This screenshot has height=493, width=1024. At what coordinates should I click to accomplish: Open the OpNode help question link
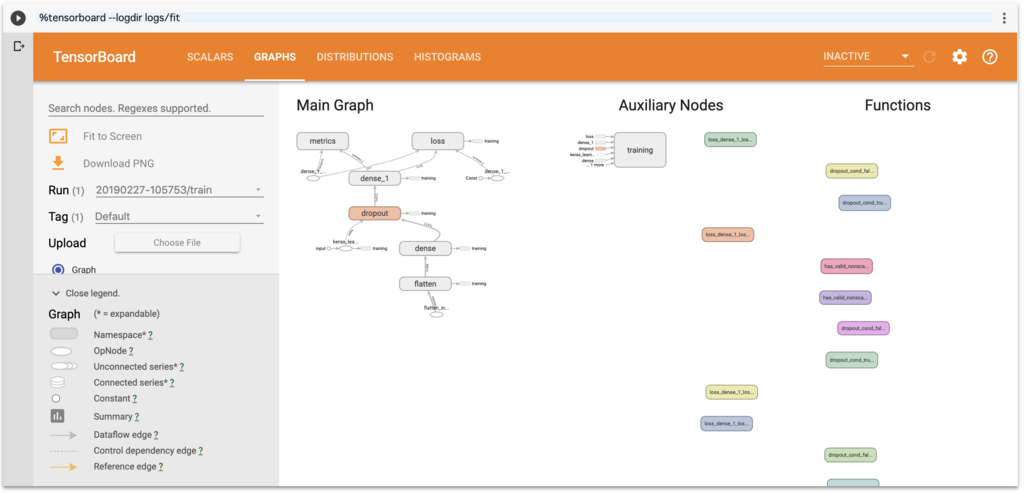(x=131, y=351)
